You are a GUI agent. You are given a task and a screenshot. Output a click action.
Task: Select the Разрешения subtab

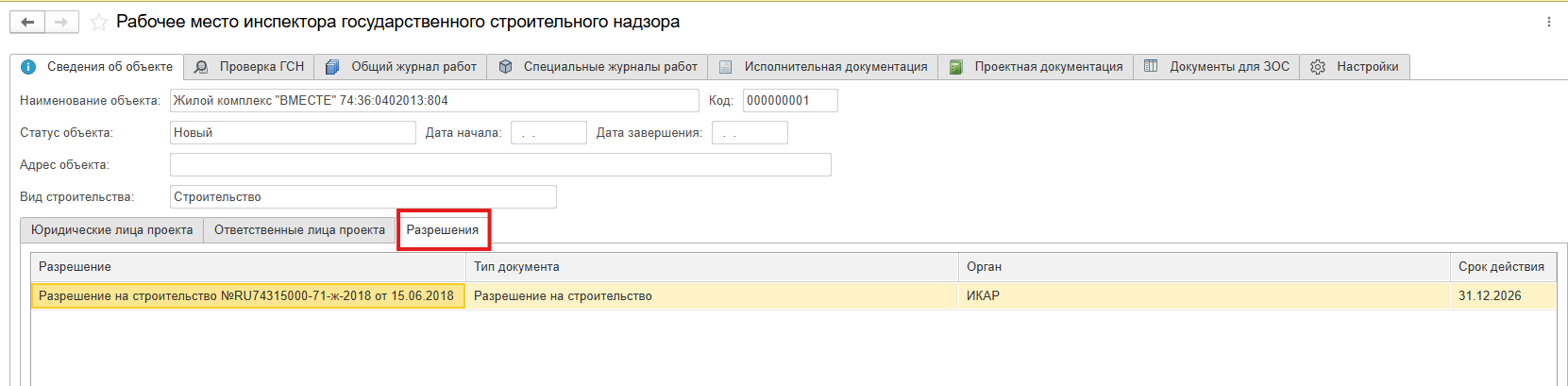[x=443, y=230]
